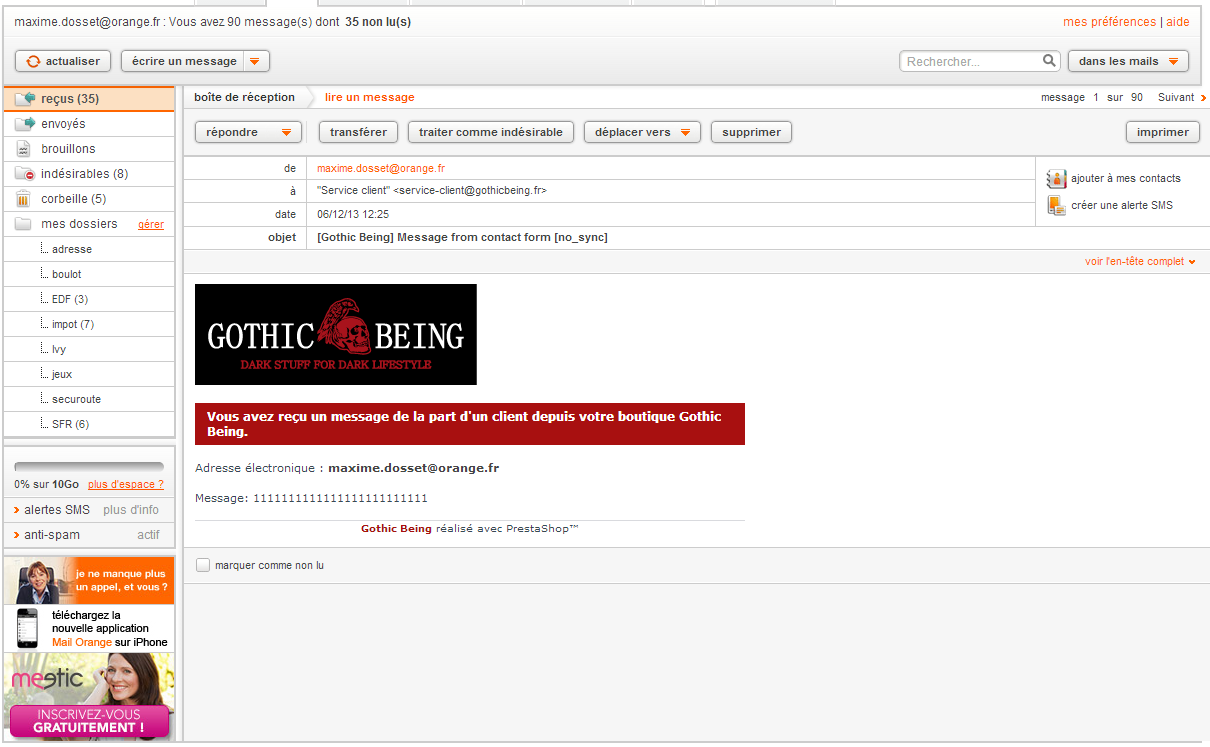The height and width of the screenshot is (747, 1210).
Task: Open the envoyés folder
Action: pos(89,124)
